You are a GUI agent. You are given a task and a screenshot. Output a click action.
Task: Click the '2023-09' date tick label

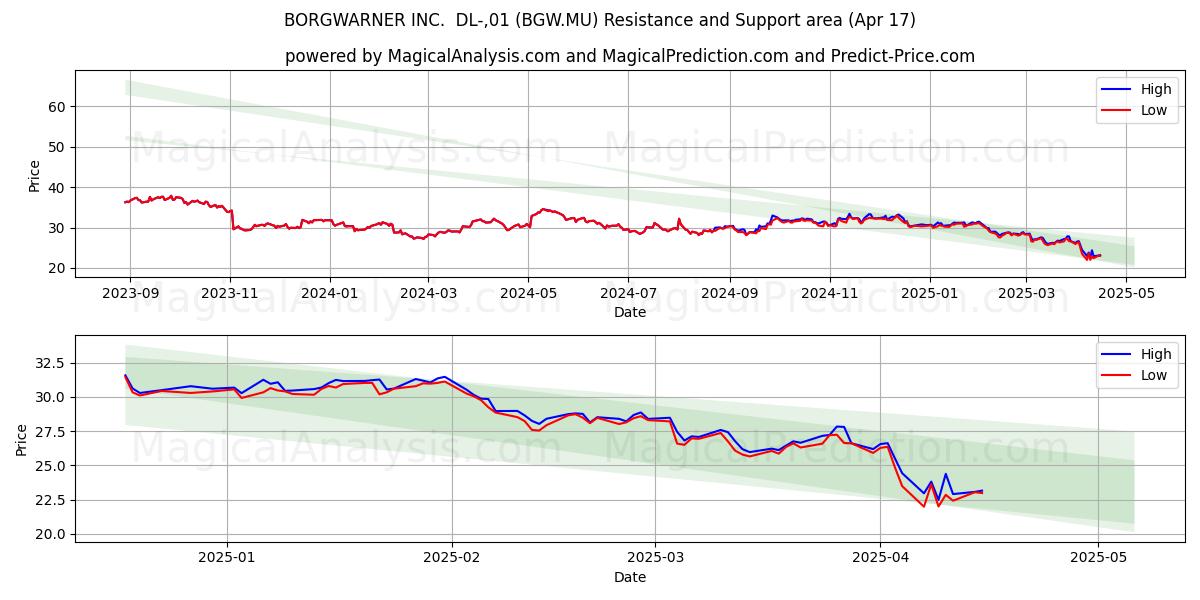pyautogui.click(x=129, y=293)
